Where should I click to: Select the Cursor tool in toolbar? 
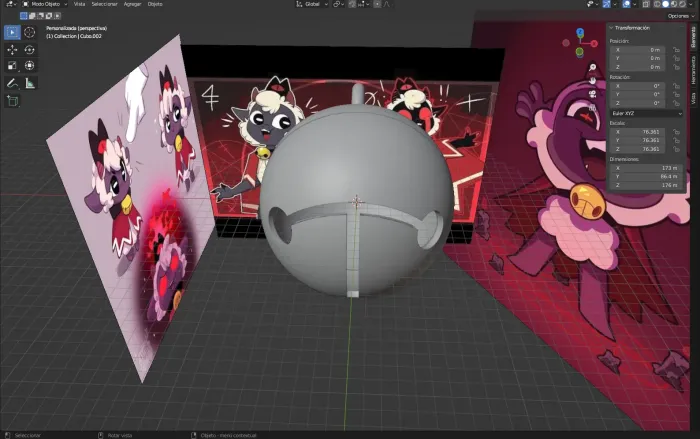pos(29,32)
